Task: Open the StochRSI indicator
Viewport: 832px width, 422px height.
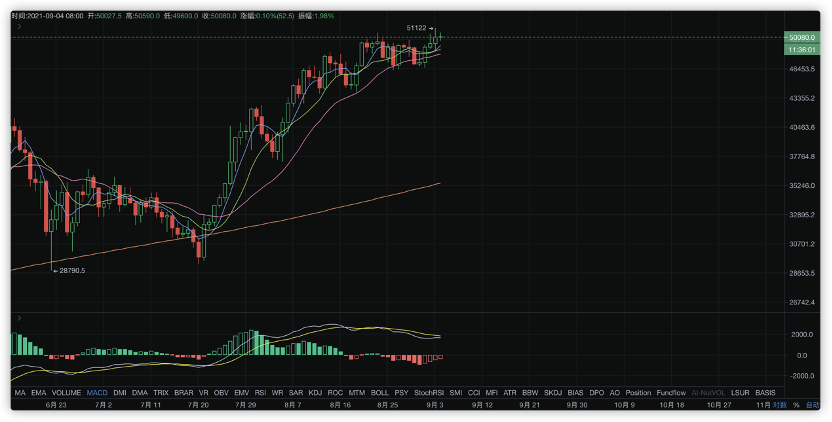Action: click(x=430, y=393)
